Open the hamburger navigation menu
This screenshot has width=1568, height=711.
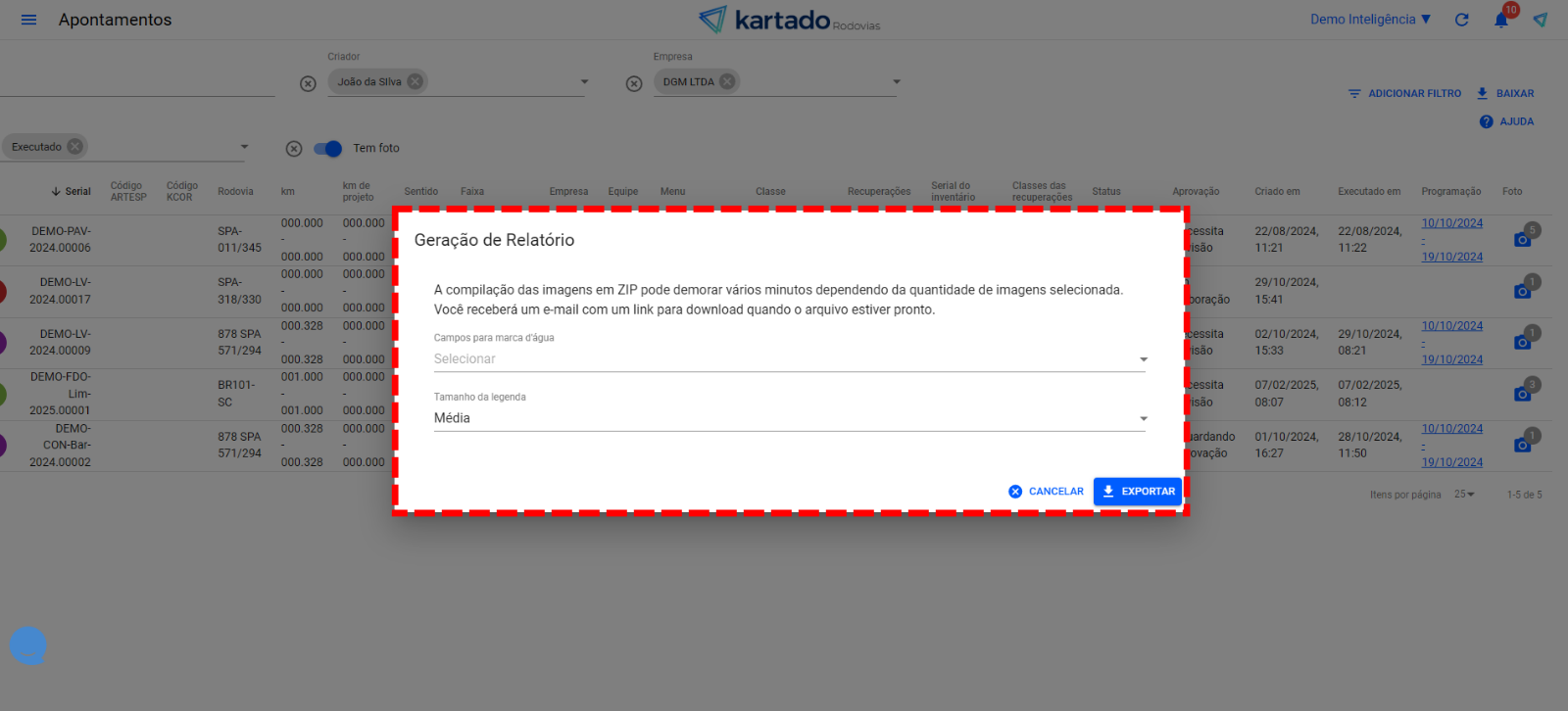point(28,20)
